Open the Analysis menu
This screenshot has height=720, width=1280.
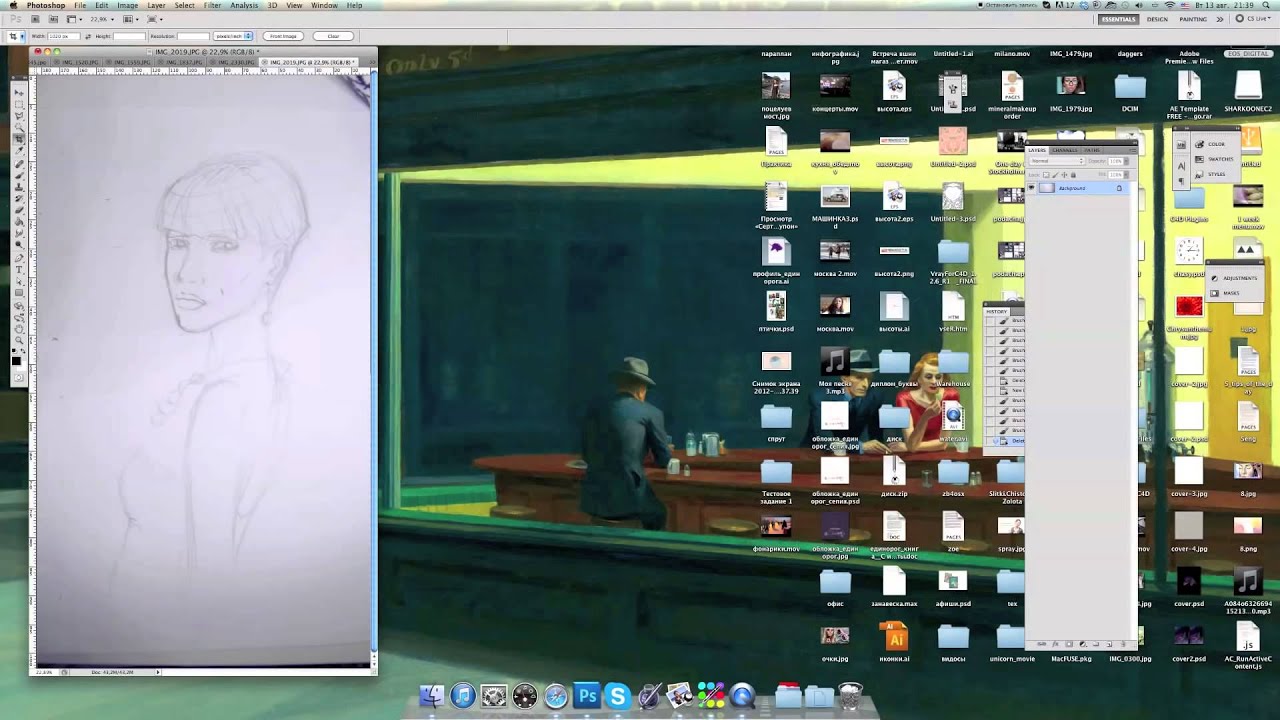click(244, 5)
